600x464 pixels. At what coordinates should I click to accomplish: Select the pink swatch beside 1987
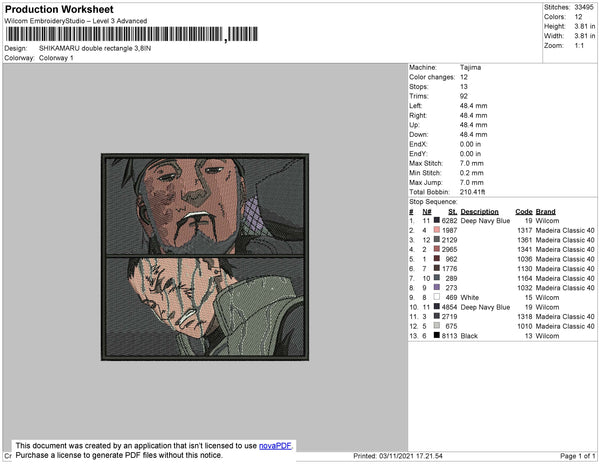pyautogui.click(x=437, y=230)
